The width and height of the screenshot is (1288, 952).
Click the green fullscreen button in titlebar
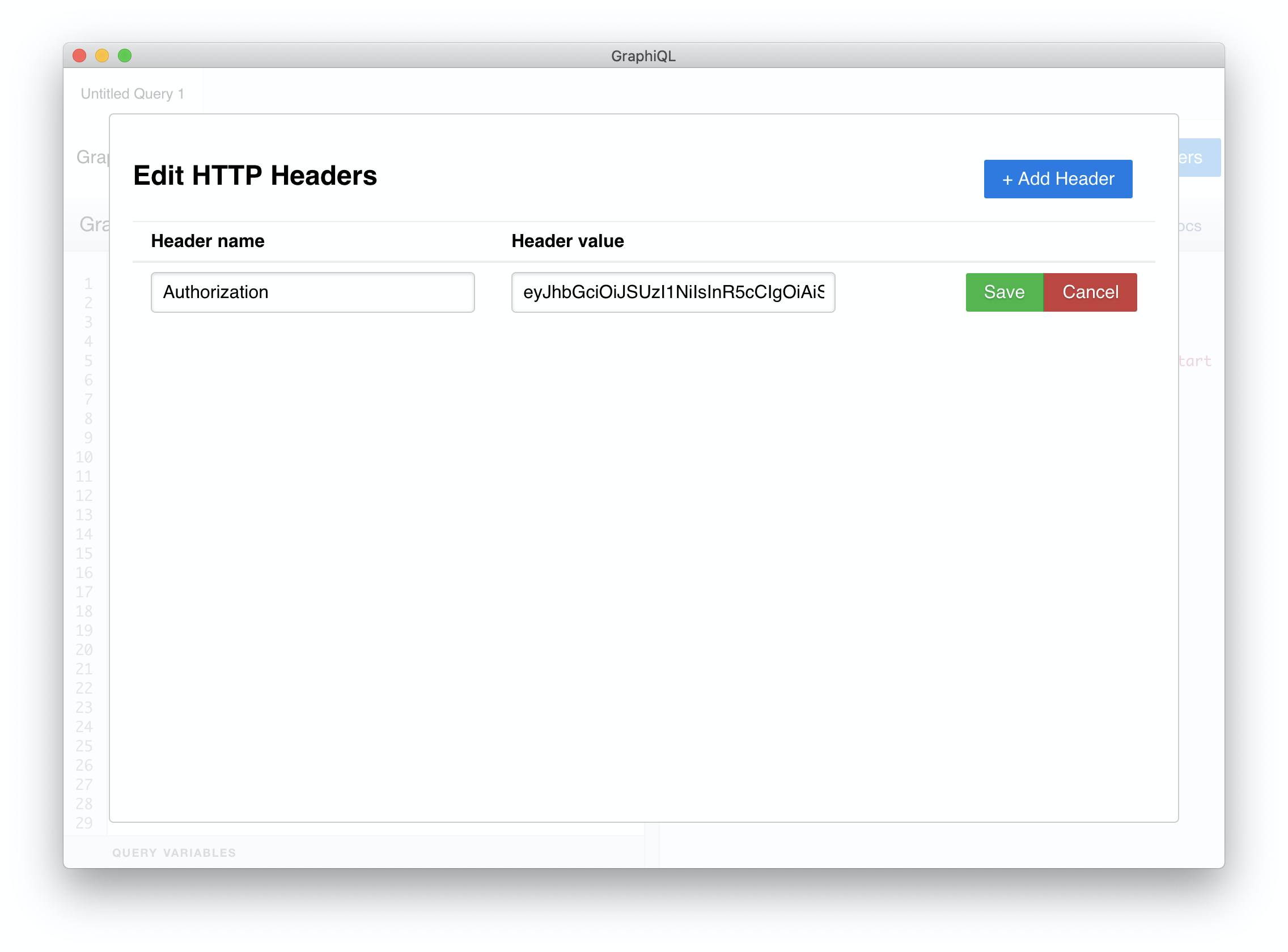click(x=126, y=55)
